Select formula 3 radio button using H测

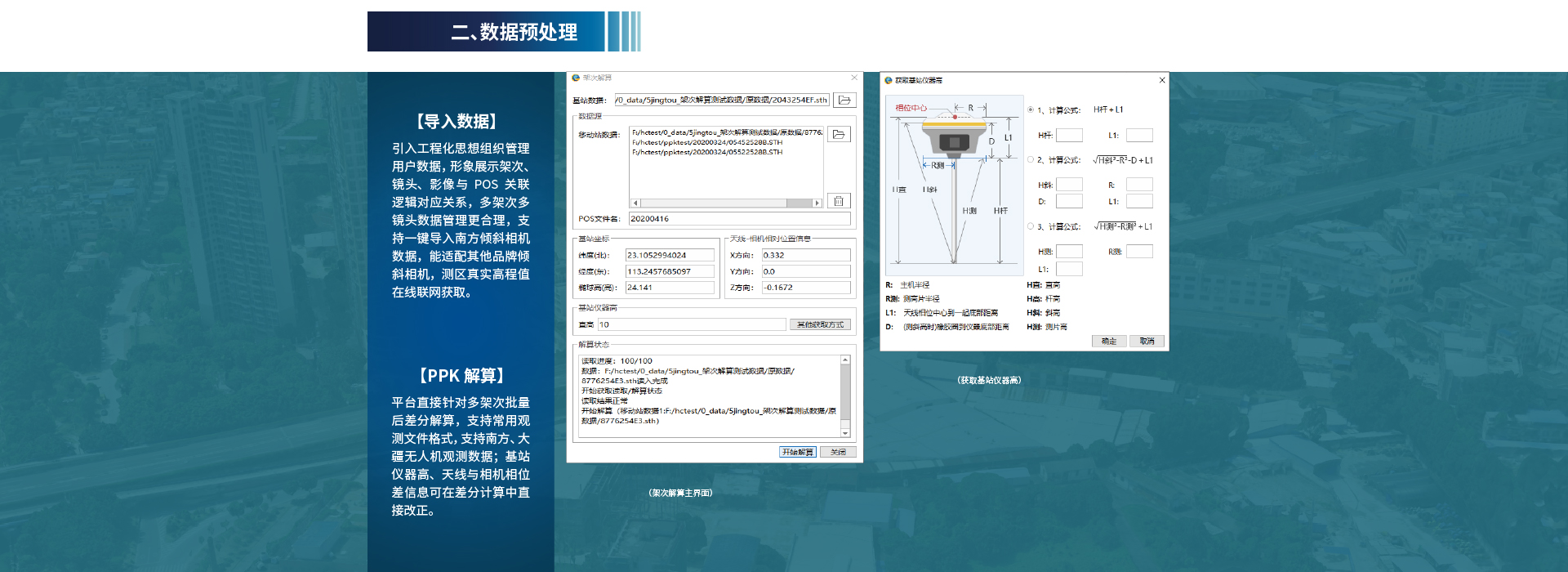pyautogui.click(x=1031, y=226)
